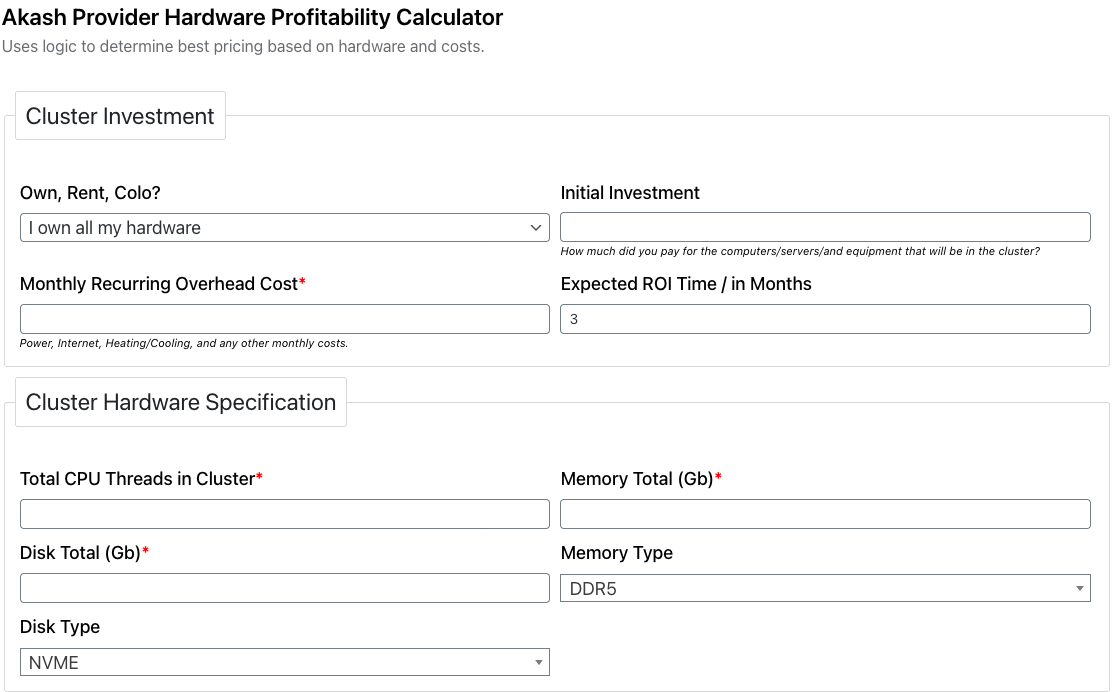
Task: Click the Cluster Hardware Specification heading
Action: tap(181, 402)
